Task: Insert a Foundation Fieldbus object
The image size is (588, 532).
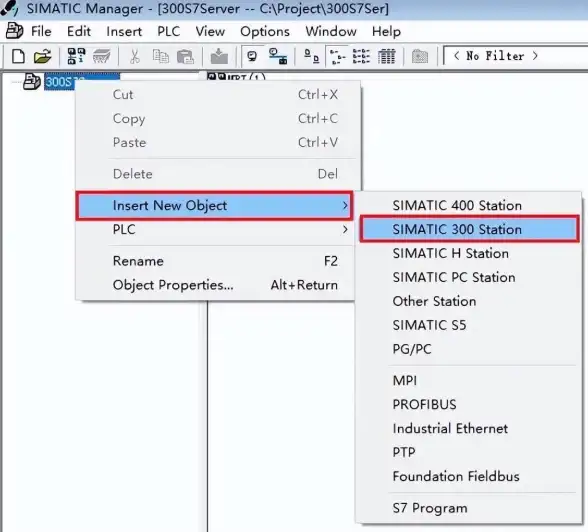Action: (x=469, y=476)
